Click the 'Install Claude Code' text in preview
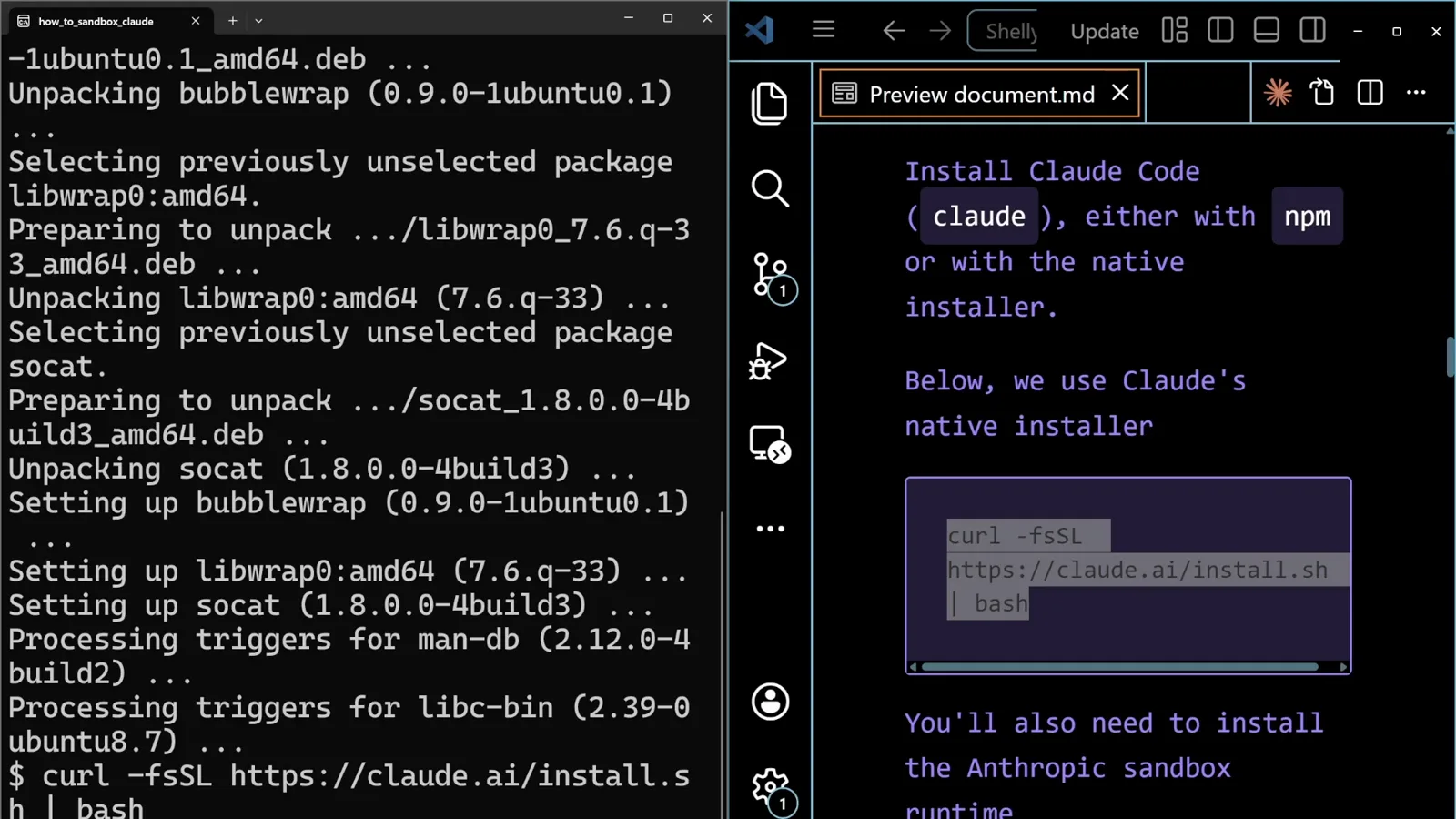The image size is (1456, 819). (1052, 171)
